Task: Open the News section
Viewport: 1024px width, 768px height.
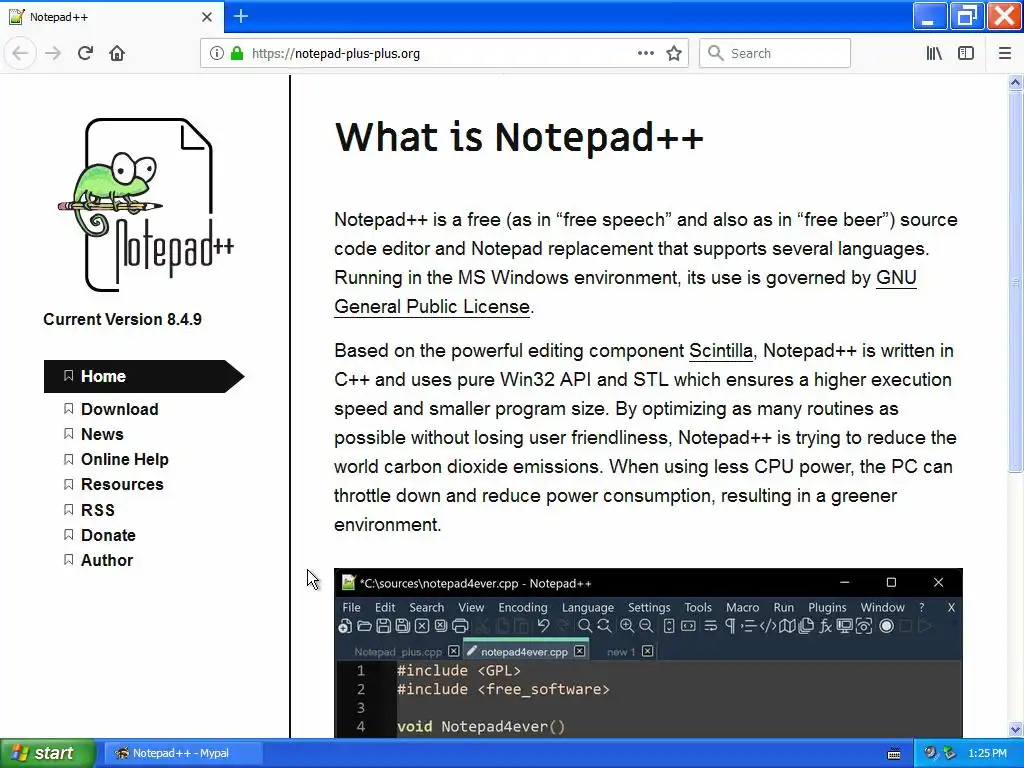Action: click(x=102, y=434)
